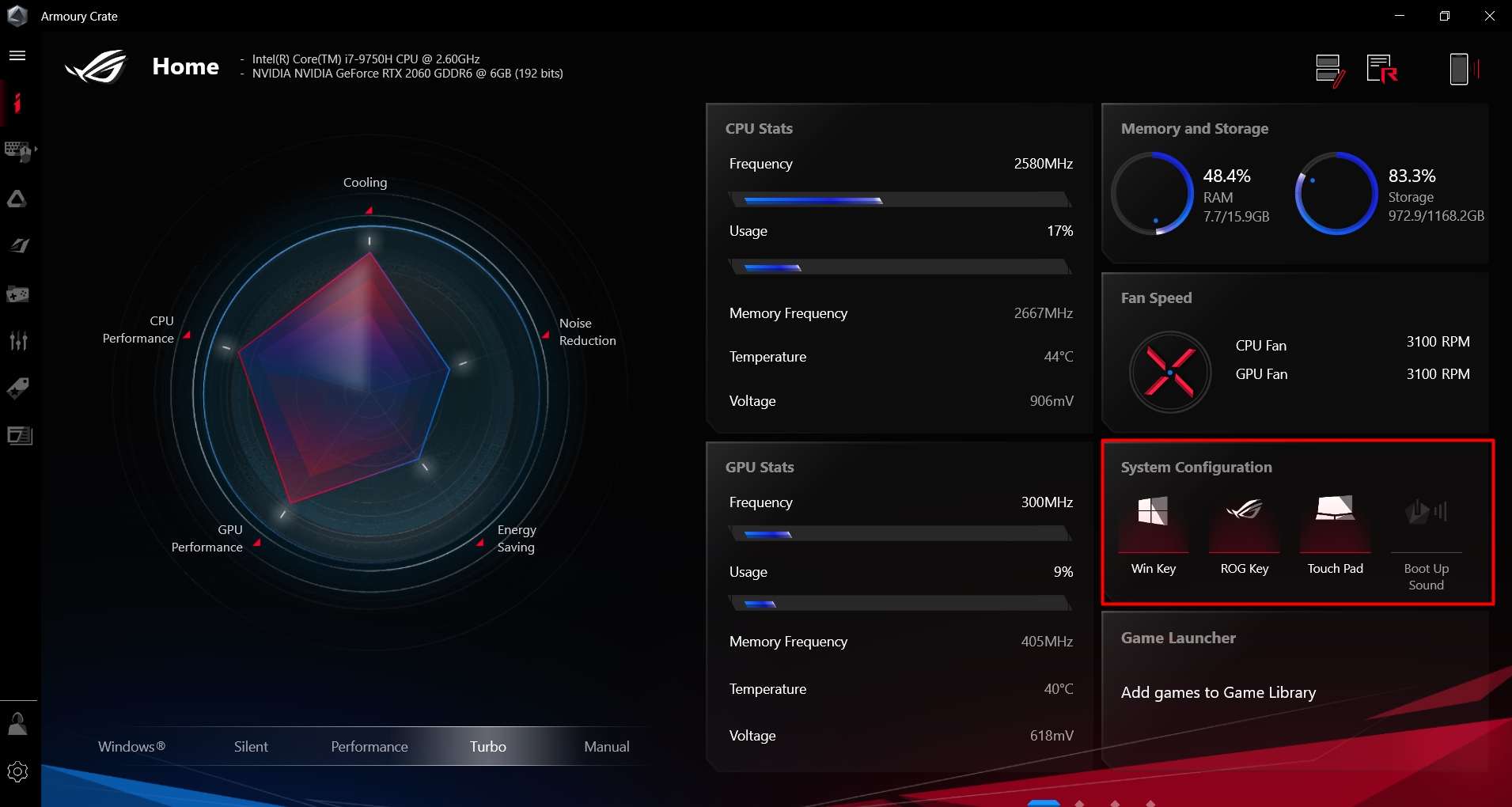The image size is (1512, 807).
Task: Switch to the Manual performance mode tab
Action: 605,746
